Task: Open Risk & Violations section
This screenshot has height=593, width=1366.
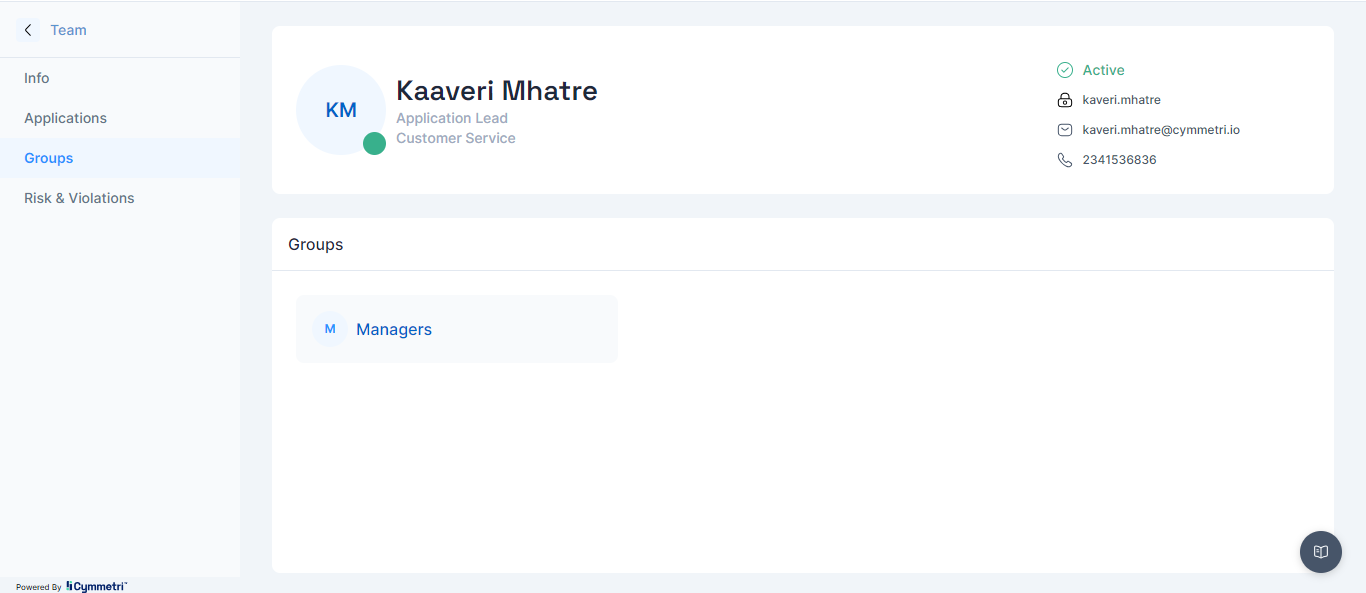Action: coord(79,198)
